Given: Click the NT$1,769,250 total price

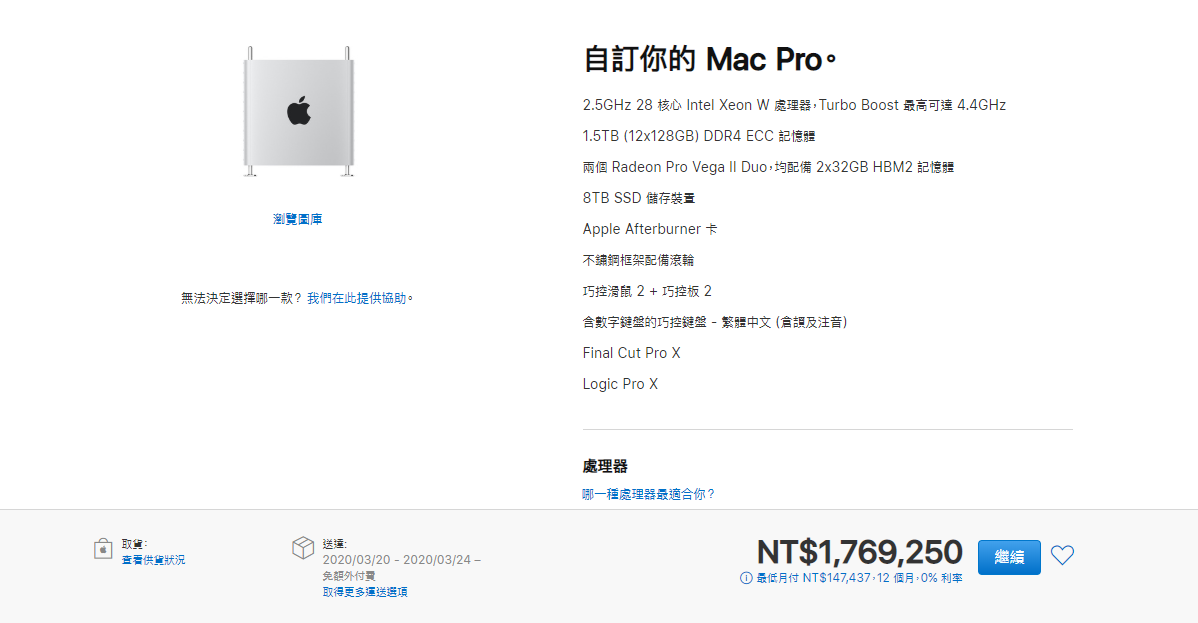Looking at the screenshot, I should click(860, 552).
